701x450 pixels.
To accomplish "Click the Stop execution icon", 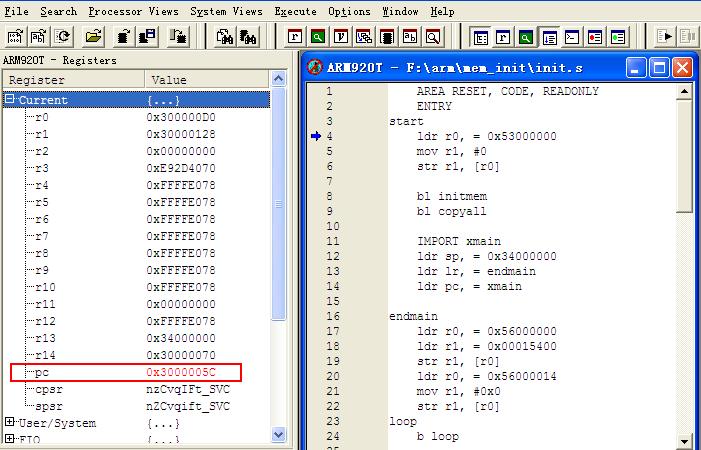I will pos(687,37).
